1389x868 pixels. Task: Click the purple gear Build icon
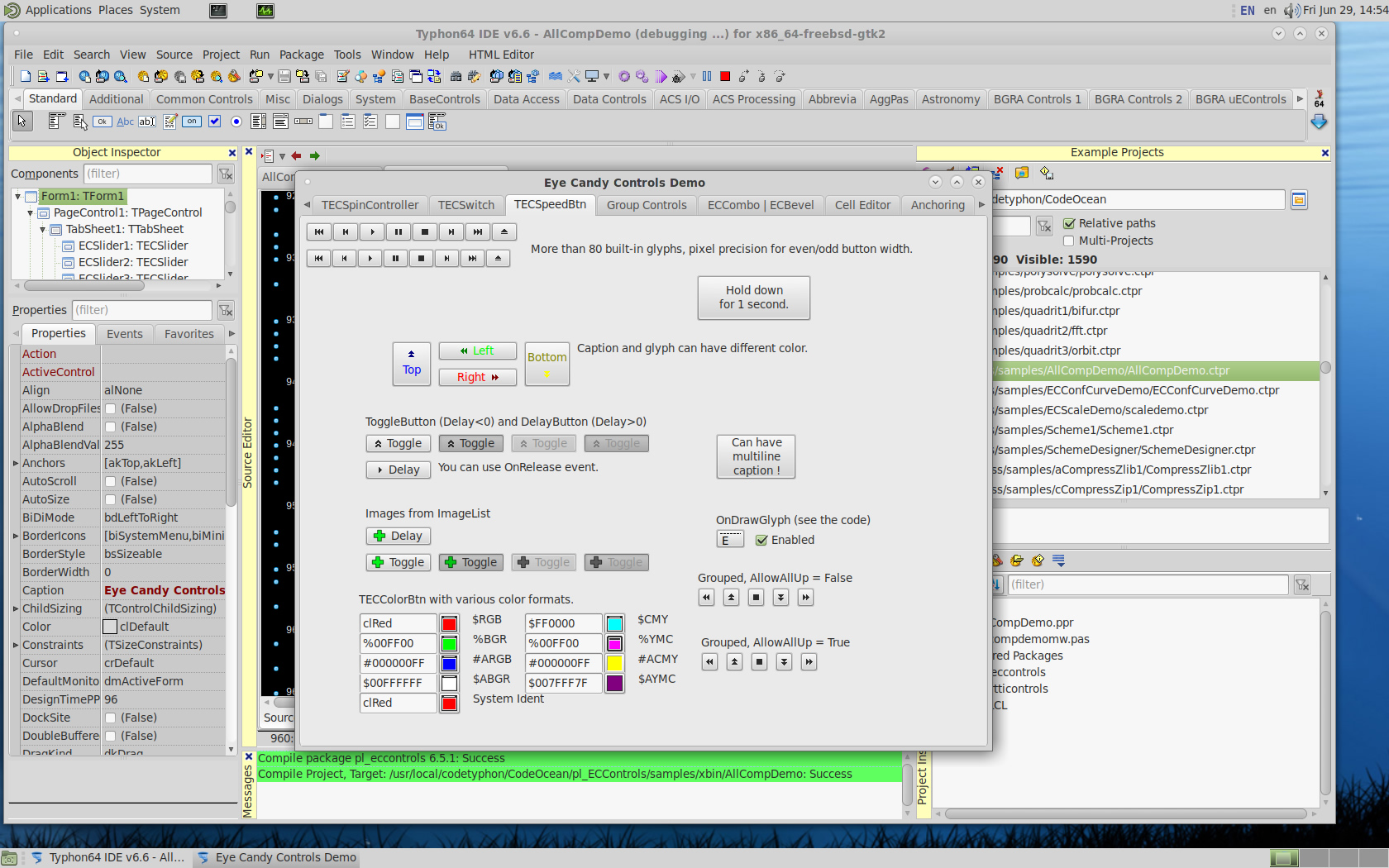click(624, 76)
